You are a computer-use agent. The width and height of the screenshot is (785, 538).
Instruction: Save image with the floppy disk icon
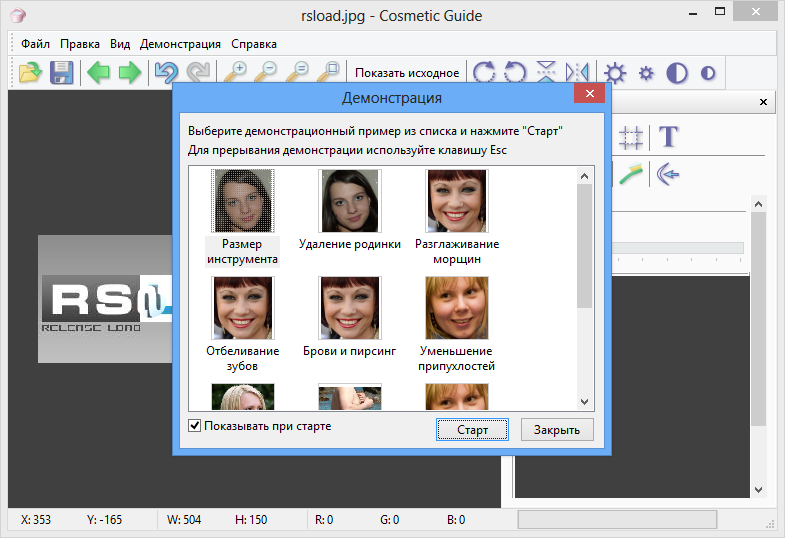point(62,73)
